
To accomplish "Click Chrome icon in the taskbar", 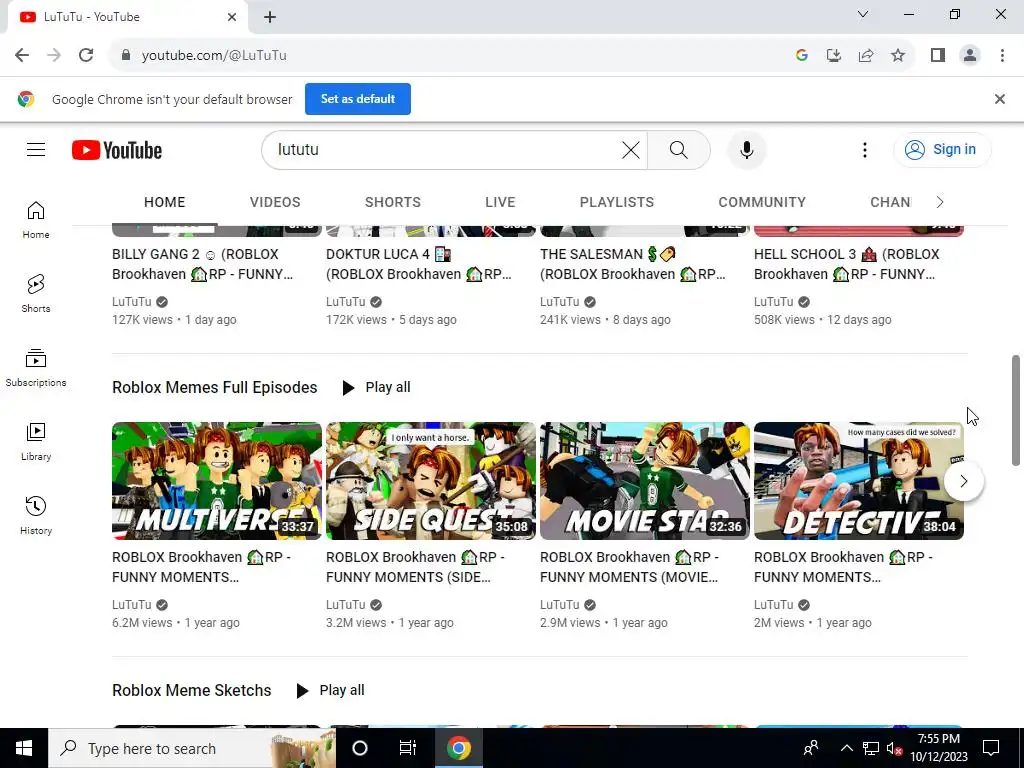I will coord(458,748).
